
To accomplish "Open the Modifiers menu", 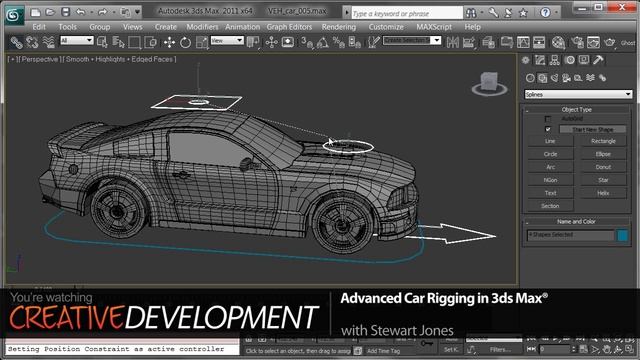I will pyautogui.click(x=202, y=27).
